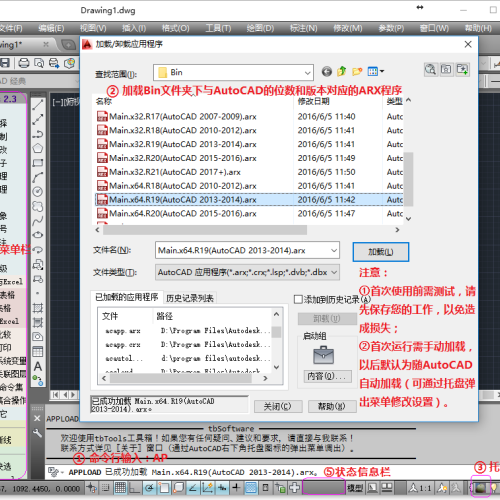The height and width of the screenshot is (500, 500).
Task: Click the Plot Preview toolbar icon
Action: (39, 63)
